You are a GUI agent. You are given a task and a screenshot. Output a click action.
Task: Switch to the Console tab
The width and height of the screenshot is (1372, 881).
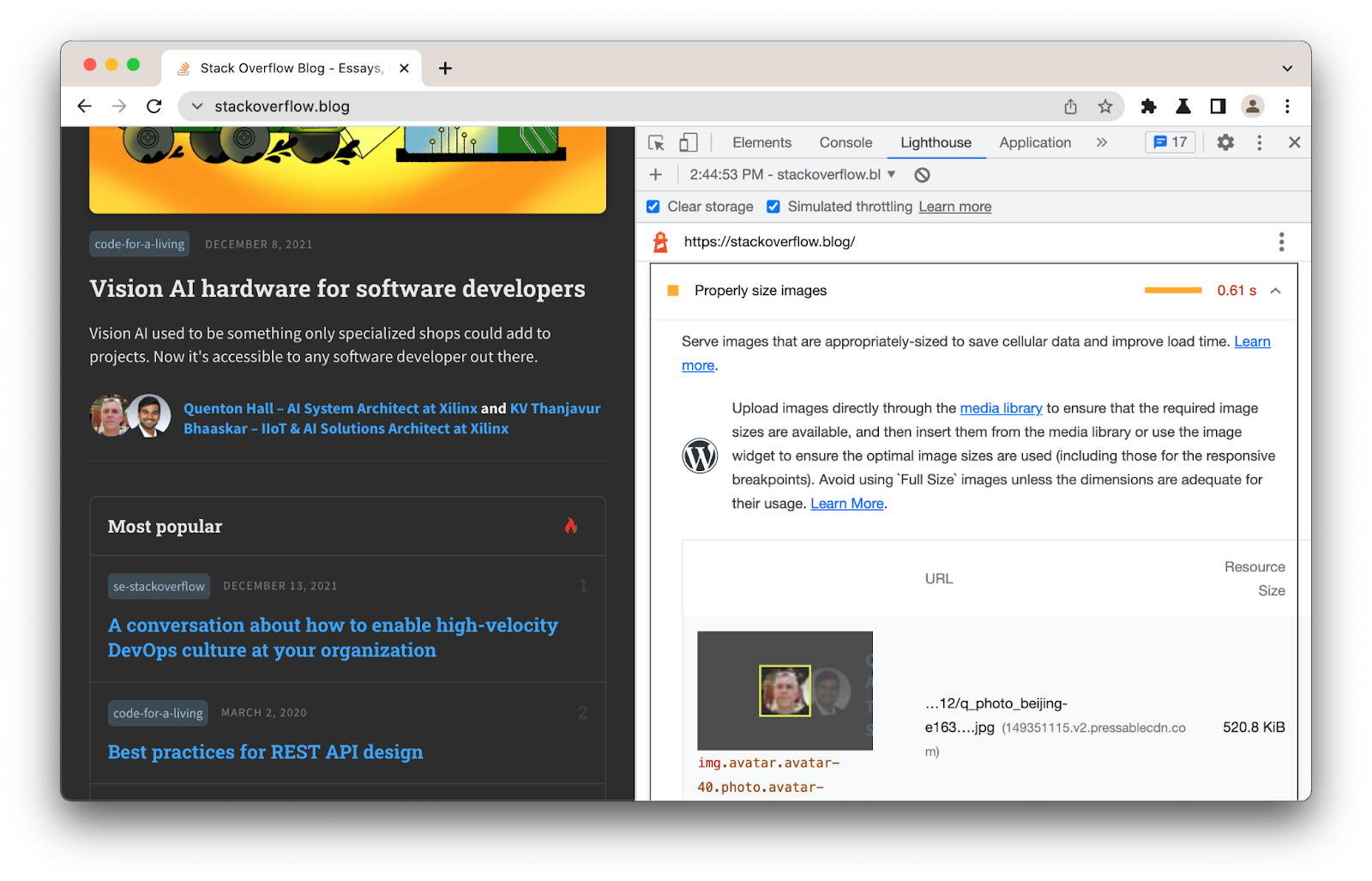pos(845,142)
